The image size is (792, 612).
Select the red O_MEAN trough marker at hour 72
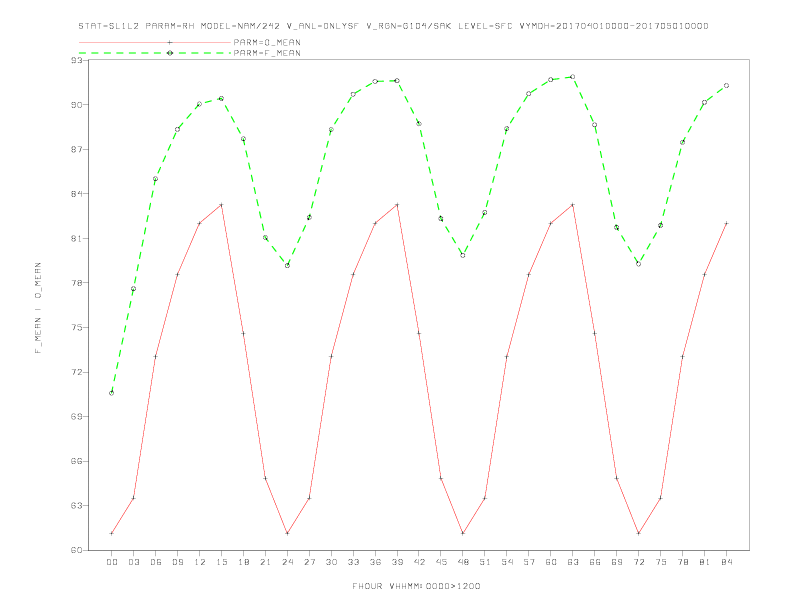638,533
